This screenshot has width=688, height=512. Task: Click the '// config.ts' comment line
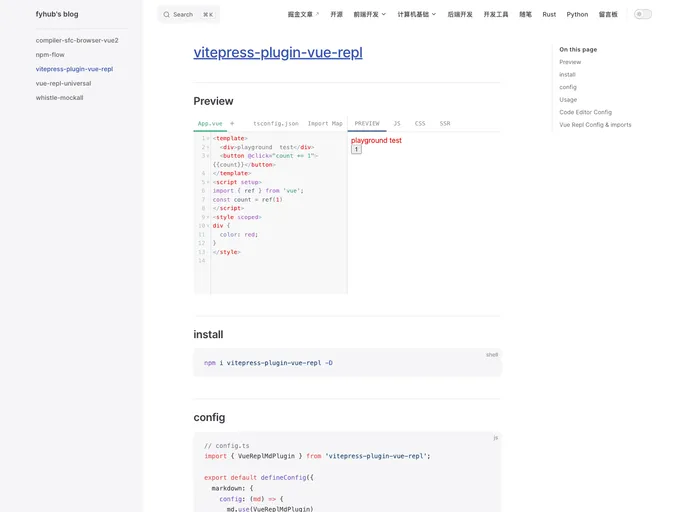pos(226,445)
